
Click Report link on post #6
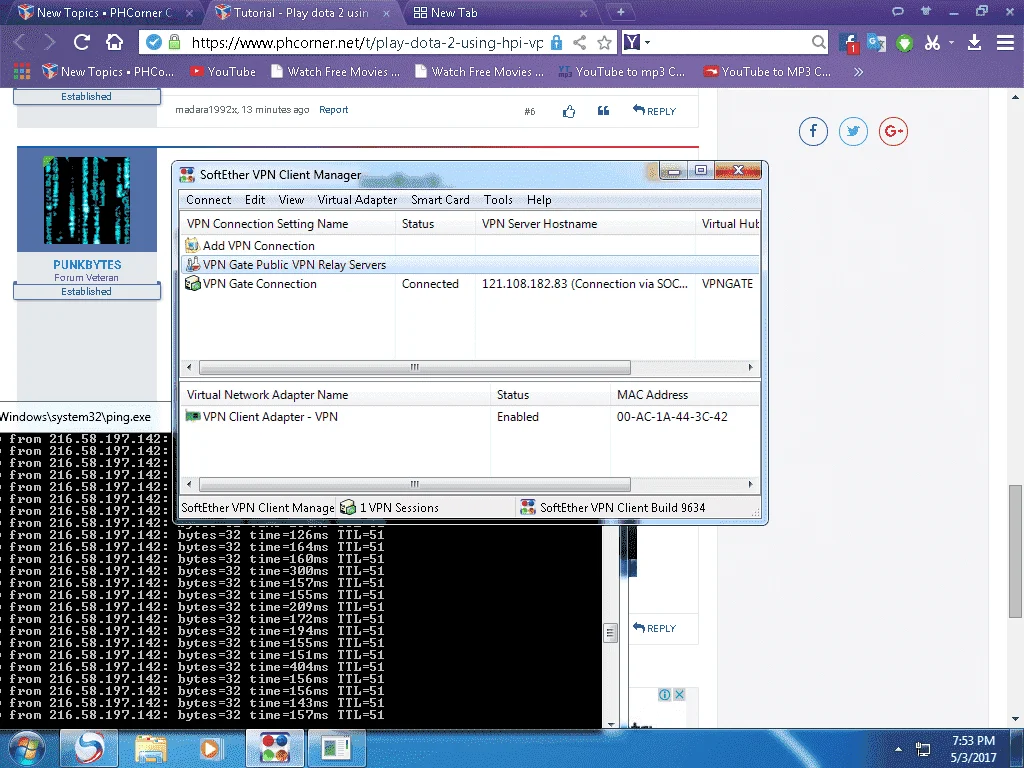tap(333, 110)
